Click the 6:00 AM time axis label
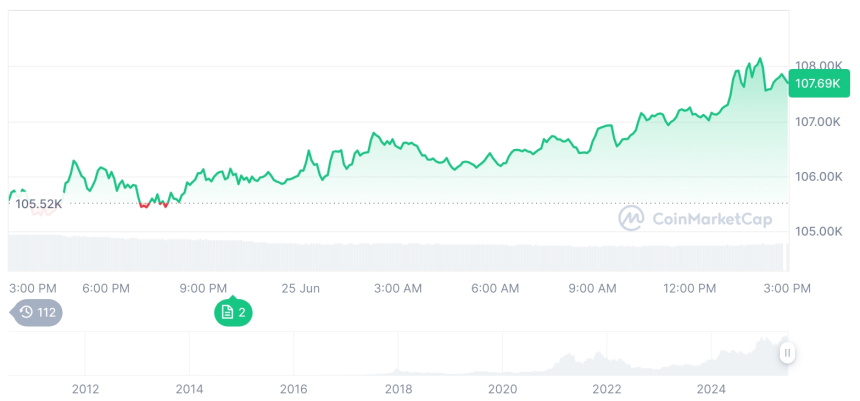 pos(495,288)
